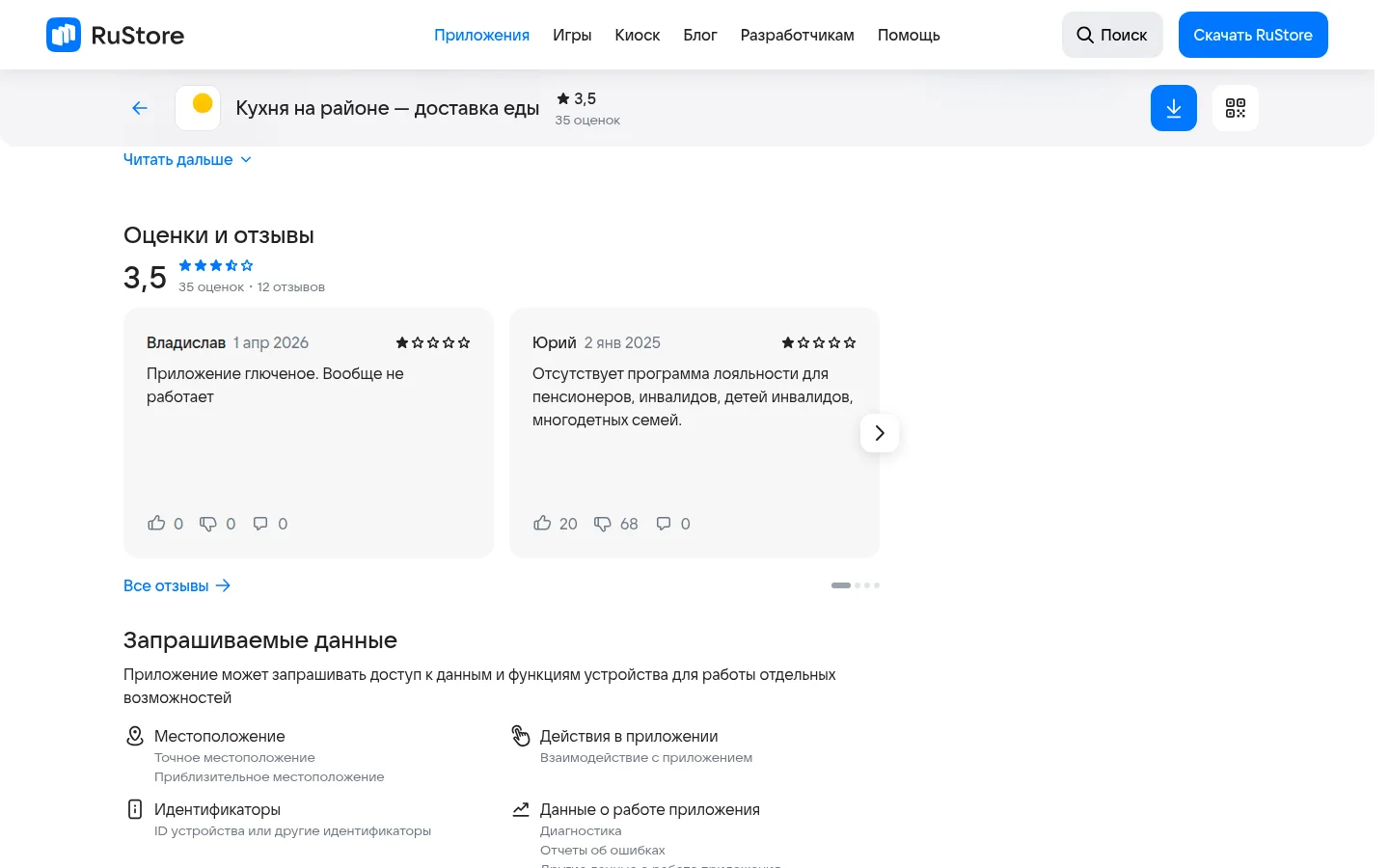Click the Местоположение location pin icon
Viewport: 1389px width, 868px height.
(135, 736)
